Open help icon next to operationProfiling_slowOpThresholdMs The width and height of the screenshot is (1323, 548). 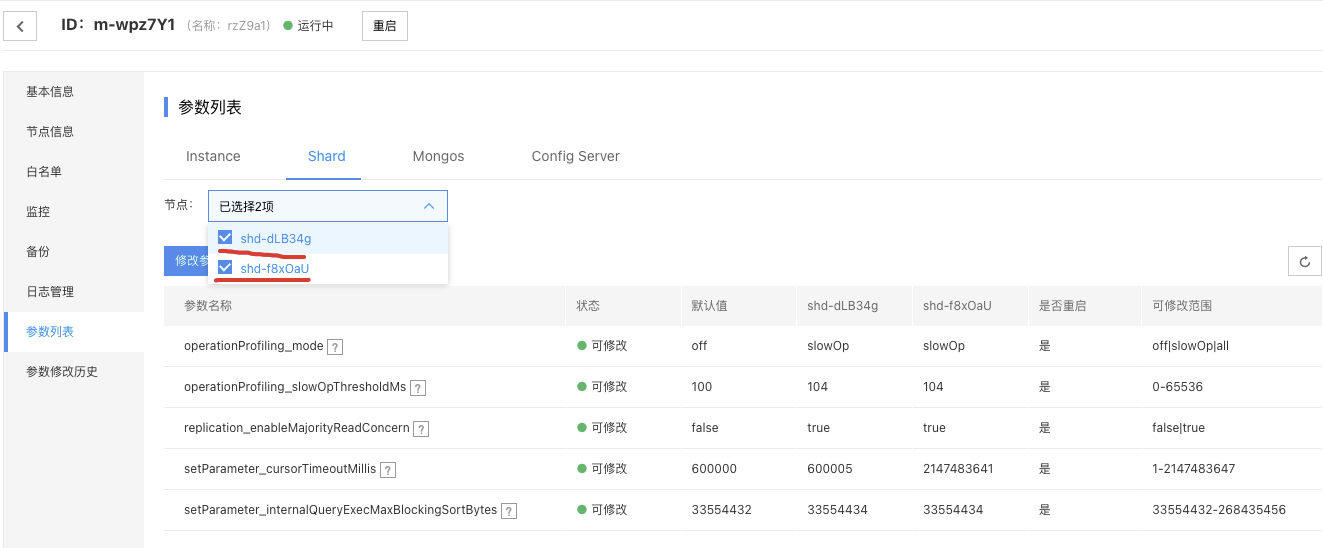click(418, 388)
